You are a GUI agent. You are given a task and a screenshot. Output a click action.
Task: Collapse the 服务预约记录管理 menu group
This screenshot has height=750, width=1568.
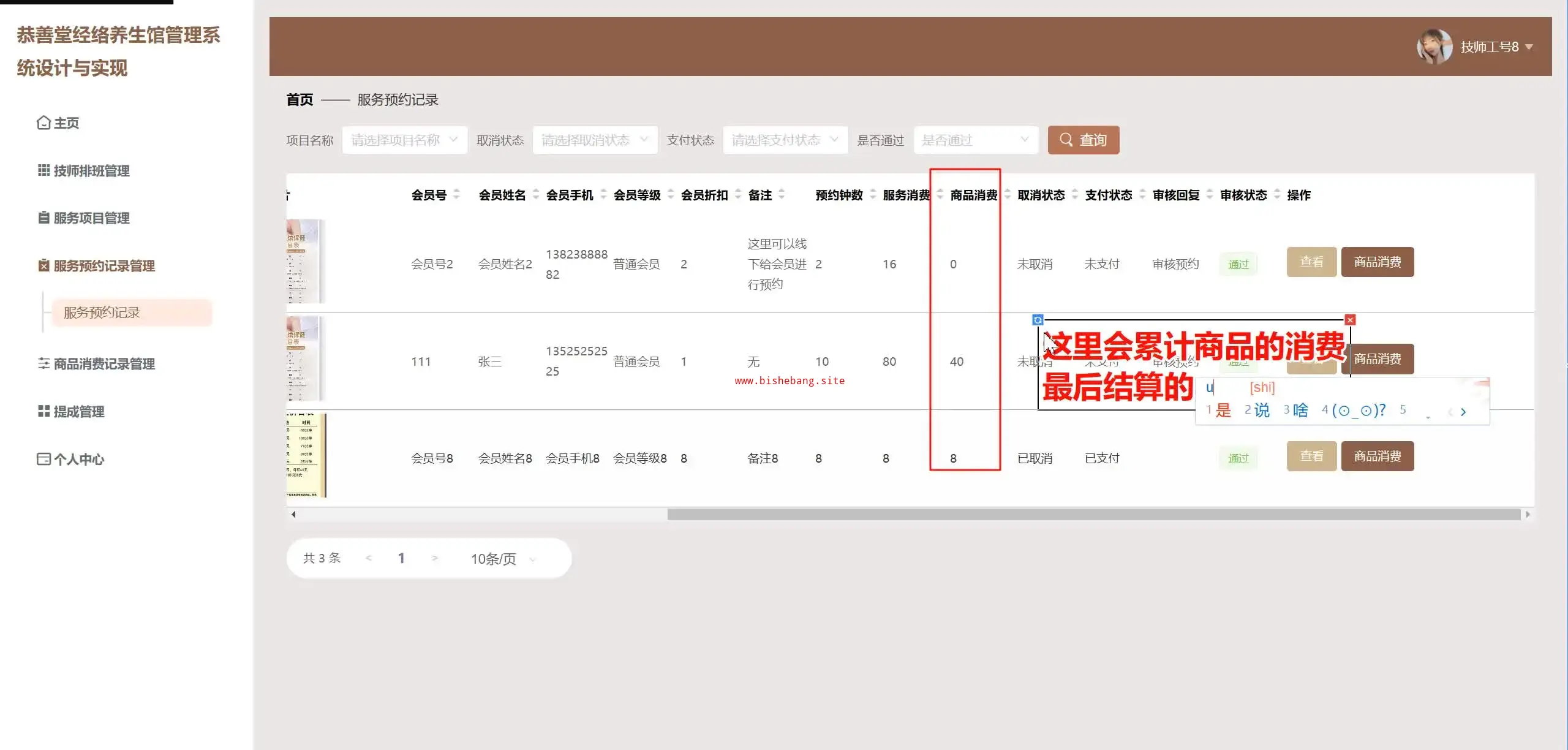click(104, 265)
